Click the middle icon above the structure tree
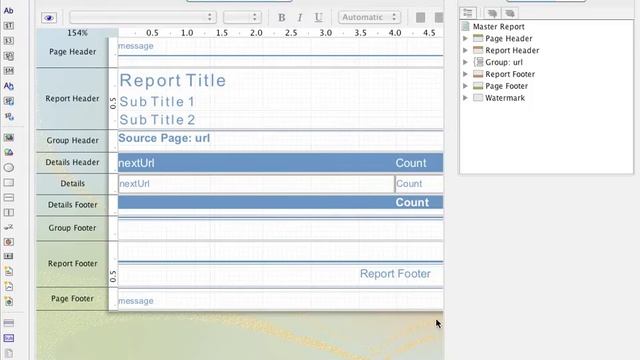 [x=492, y=13]
